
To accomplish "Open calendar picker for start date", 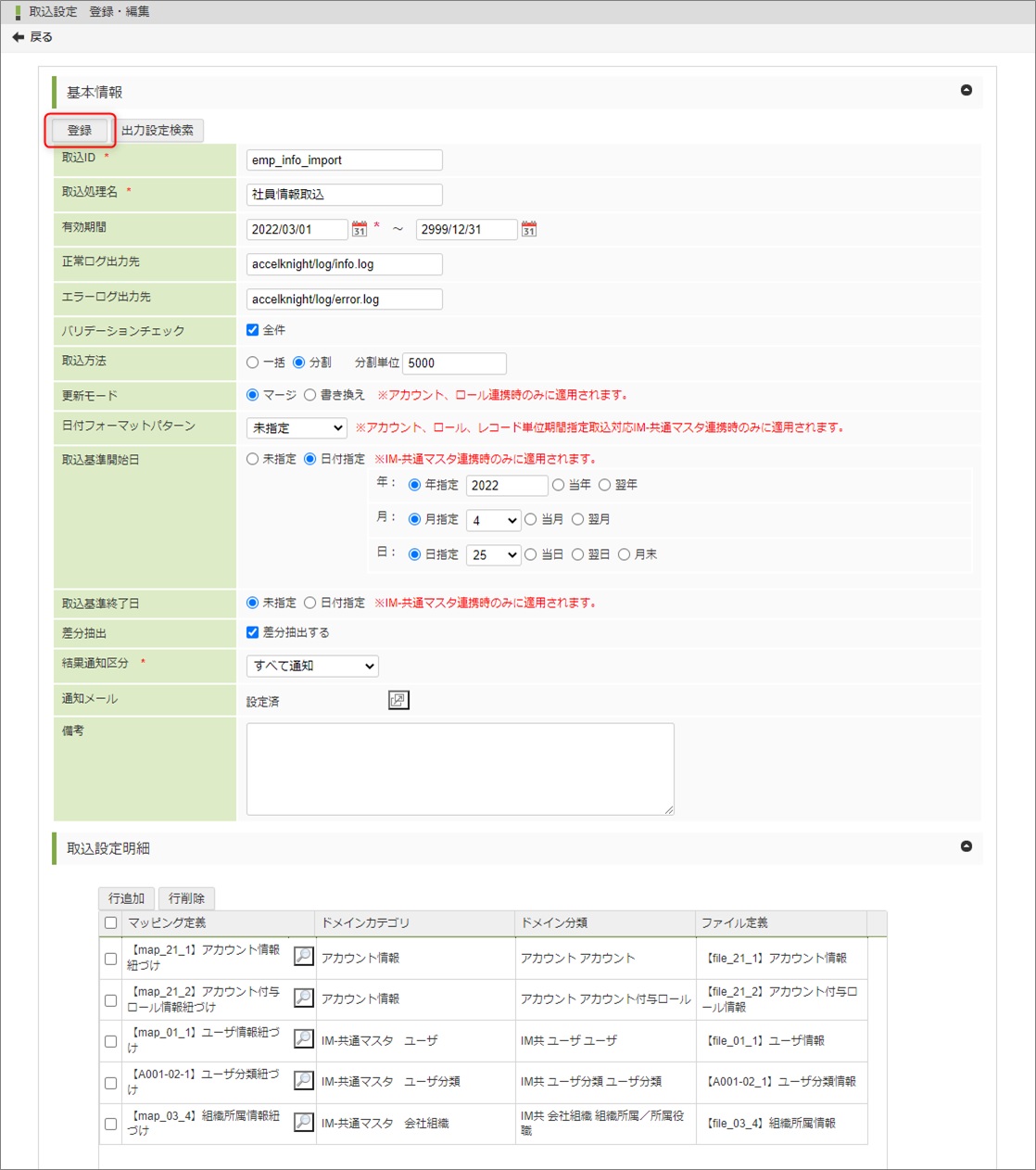I will pyautogui.click(x=360, y=229).
